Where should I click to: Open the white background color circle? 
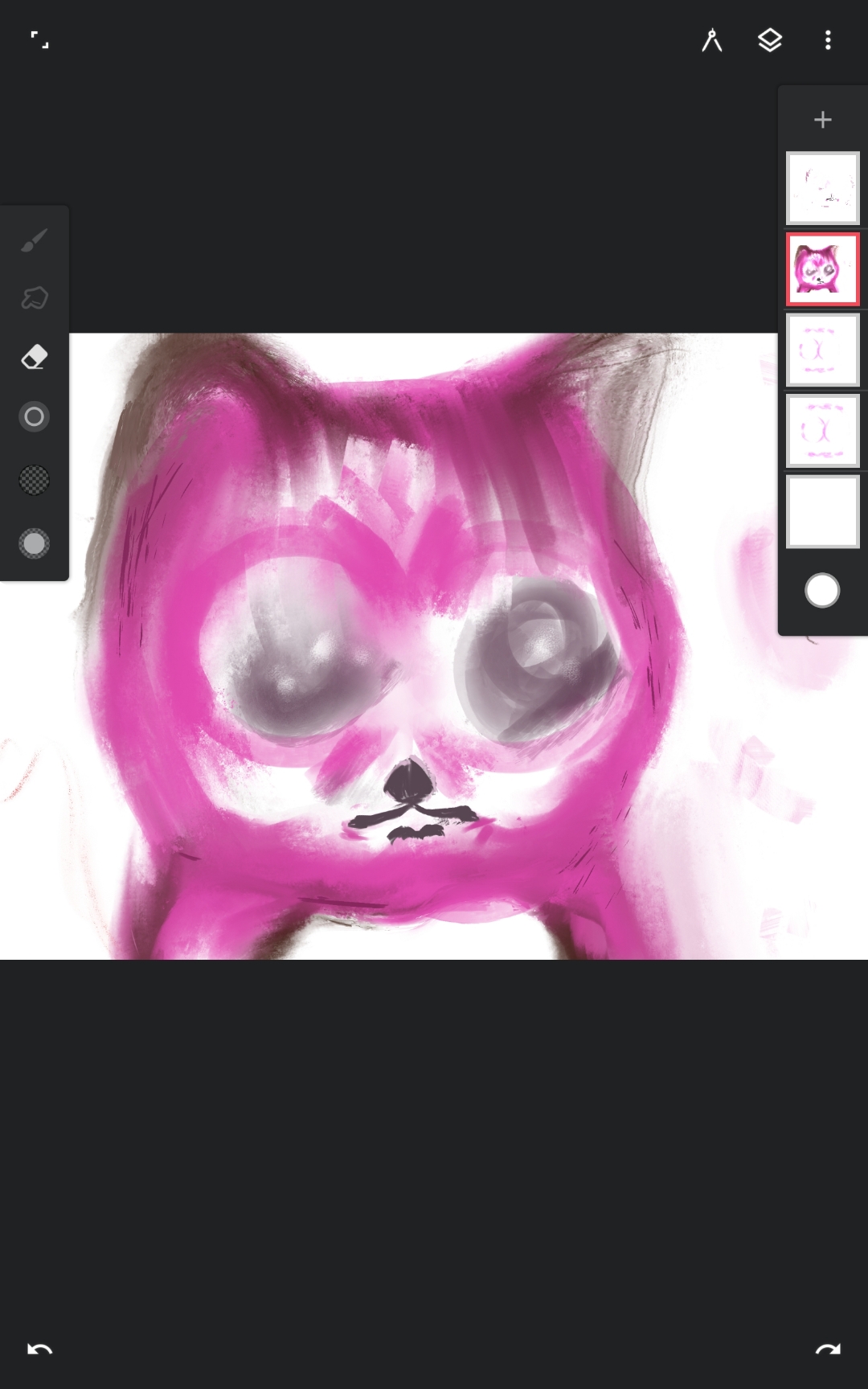pyautogui.click(x=822, y=591)
